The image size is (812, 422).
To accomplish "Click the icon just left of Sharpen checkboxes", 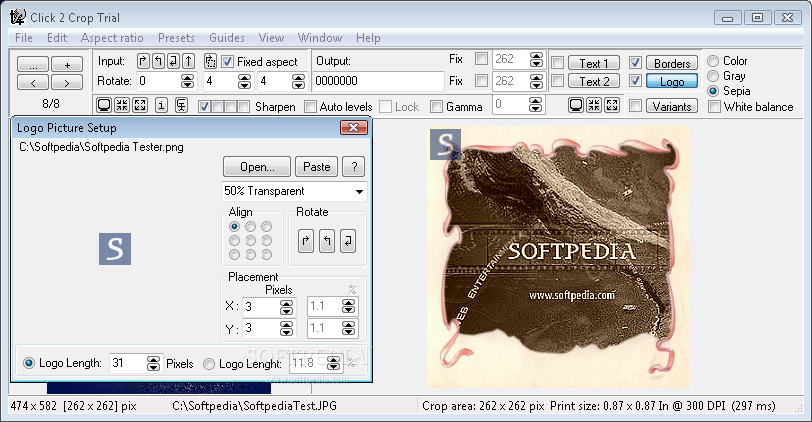I will 181,106.
